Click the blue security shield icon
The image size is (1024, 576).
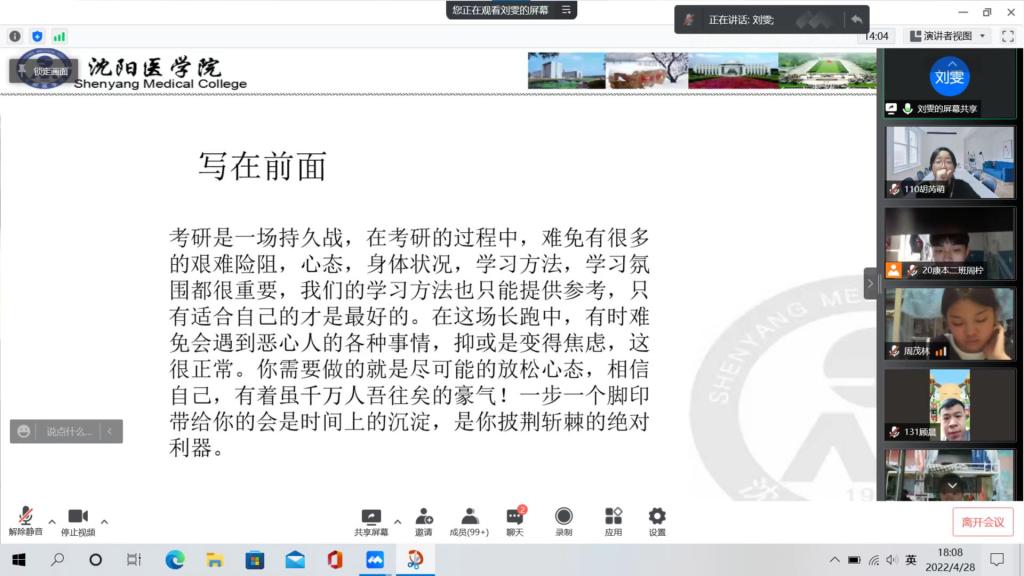[x=38, y=36]
